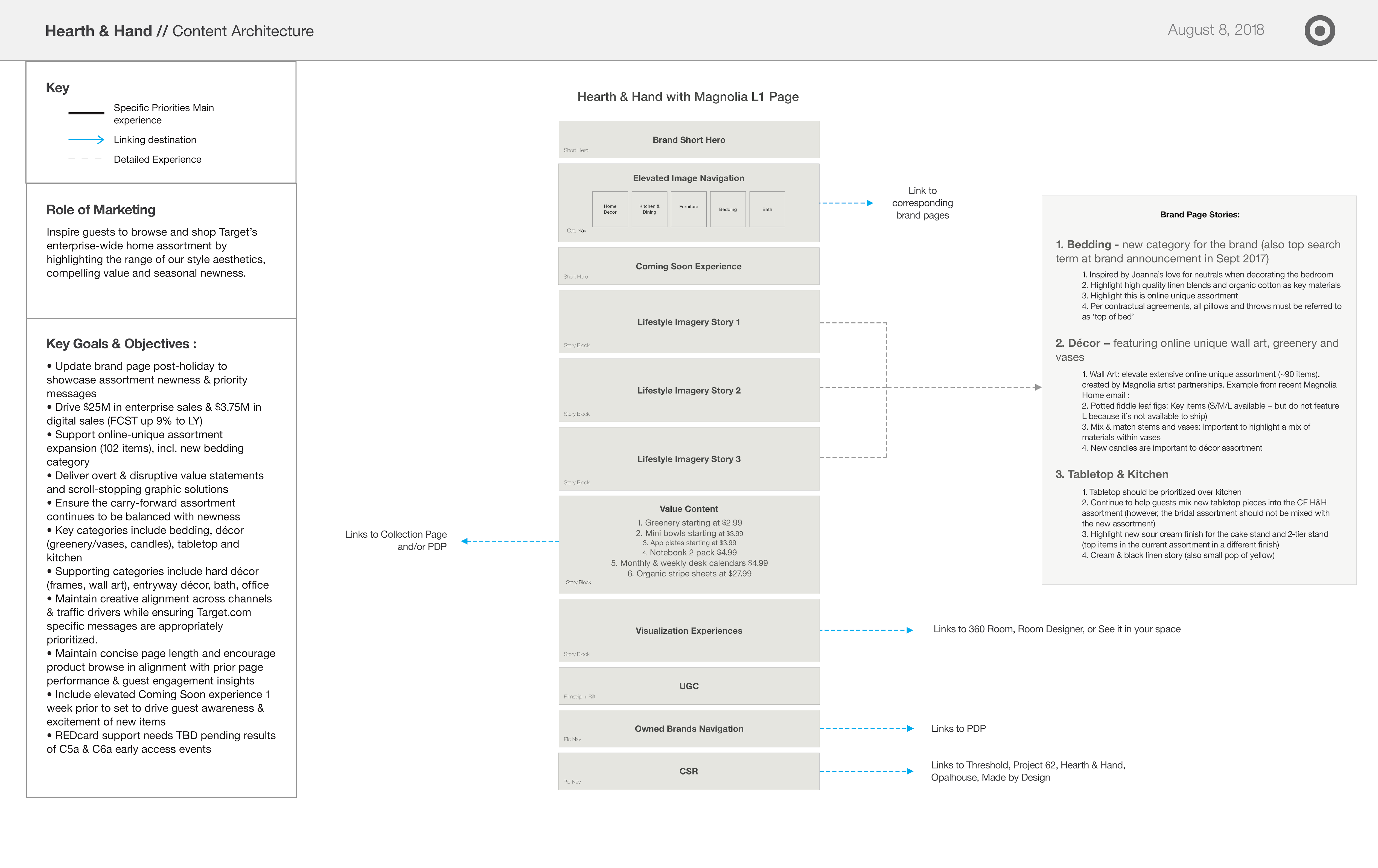
Task: Click the 'Filmstrip + Rift' small label
Action: [x=579, y=696]
